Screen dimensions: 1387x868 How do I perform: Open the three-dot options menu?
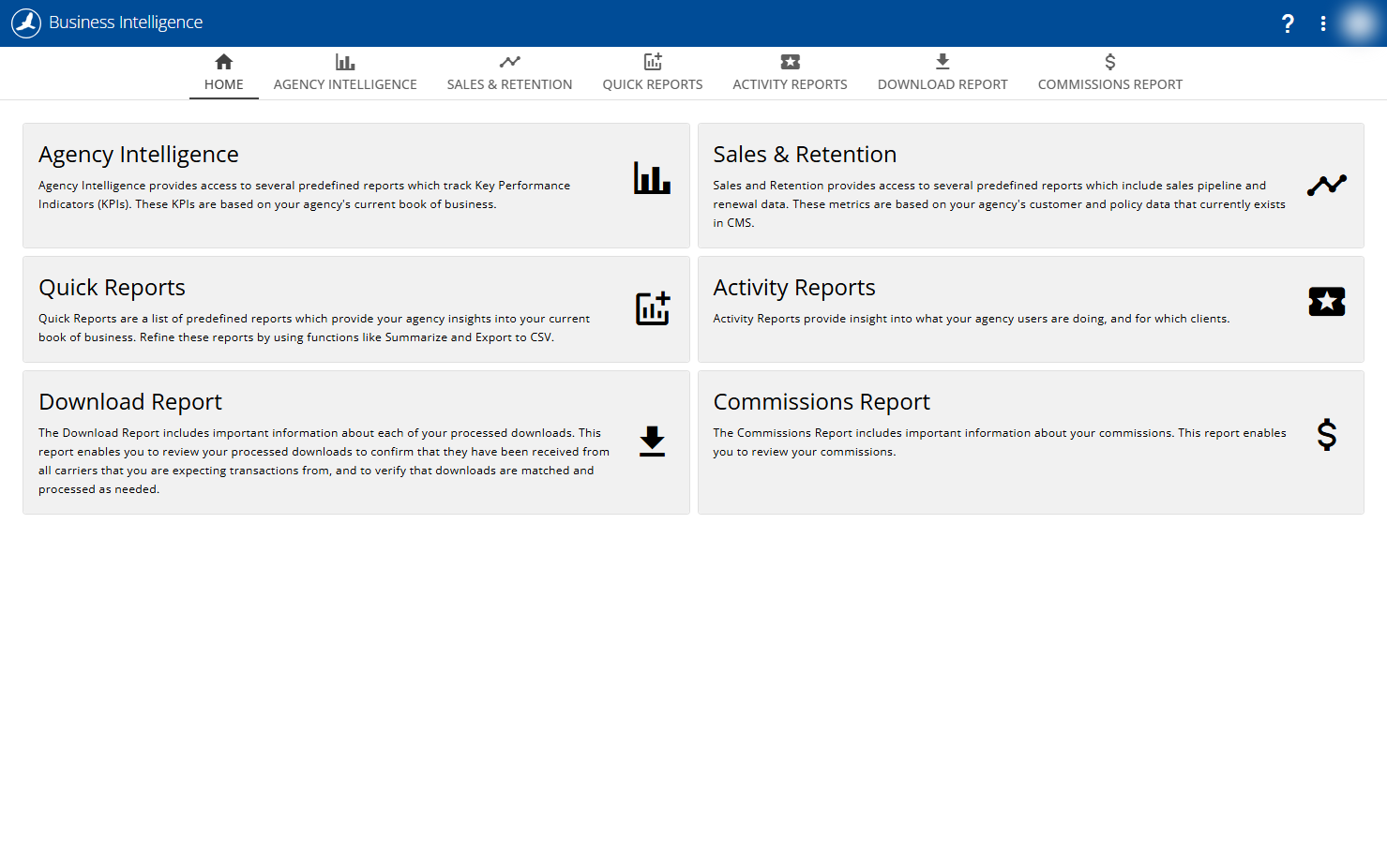1323,23
